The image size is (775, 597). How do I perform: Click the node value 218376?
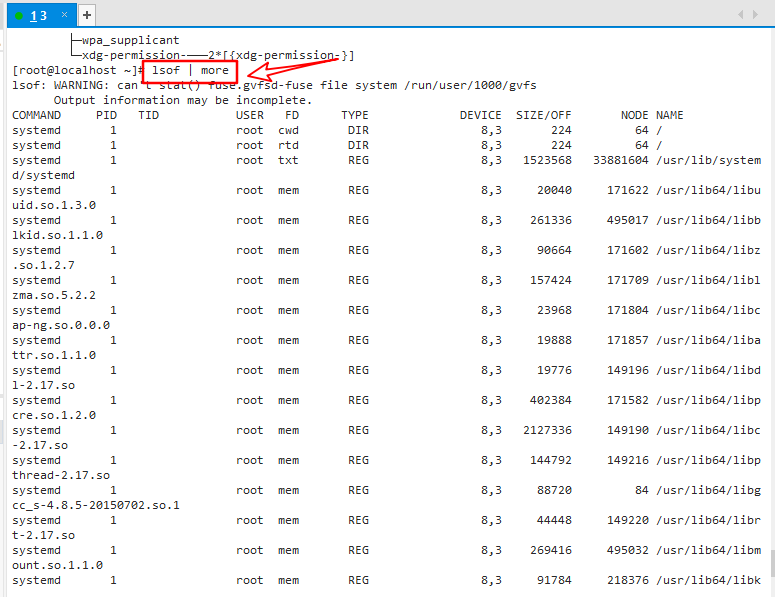628,580
